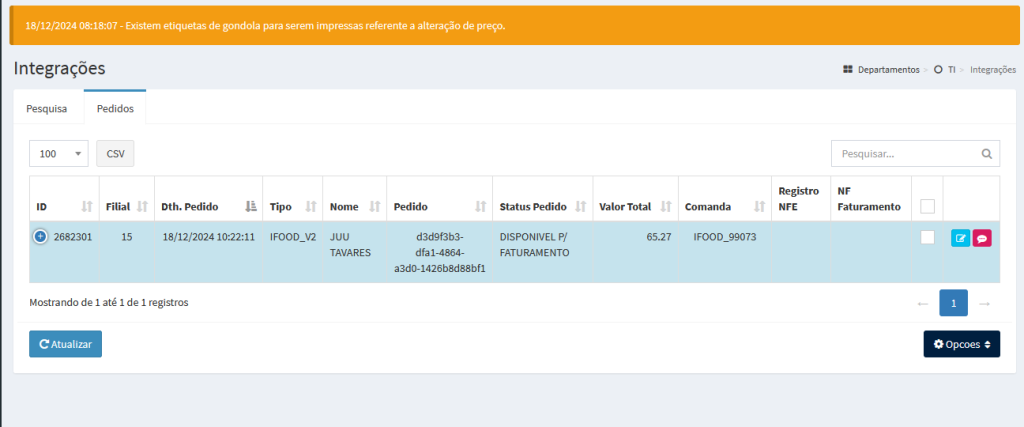The image size is (1024, 427).
Task: Click the Atualizar refresh button
Action: click(x=65, y=344)
